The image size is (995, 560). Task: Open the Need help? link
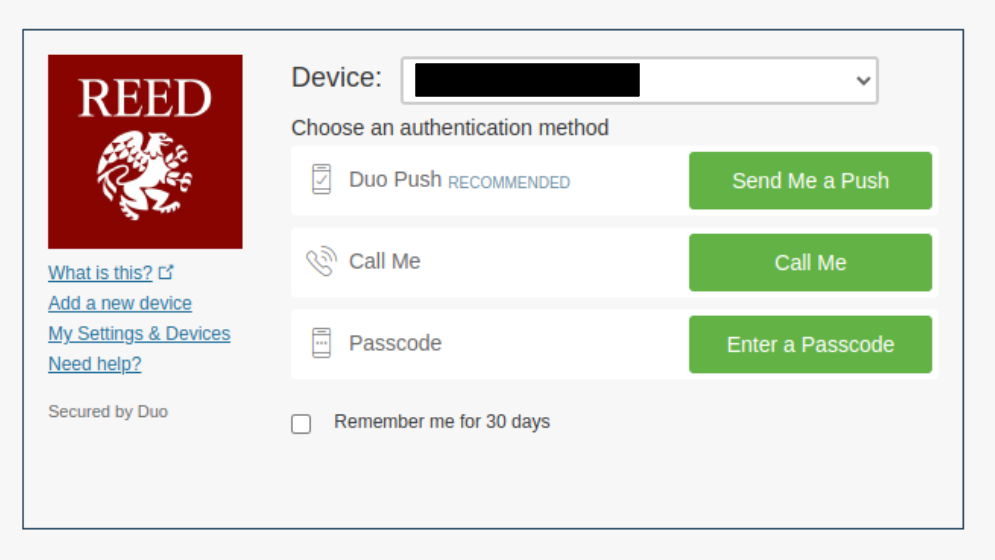(95, 364)
